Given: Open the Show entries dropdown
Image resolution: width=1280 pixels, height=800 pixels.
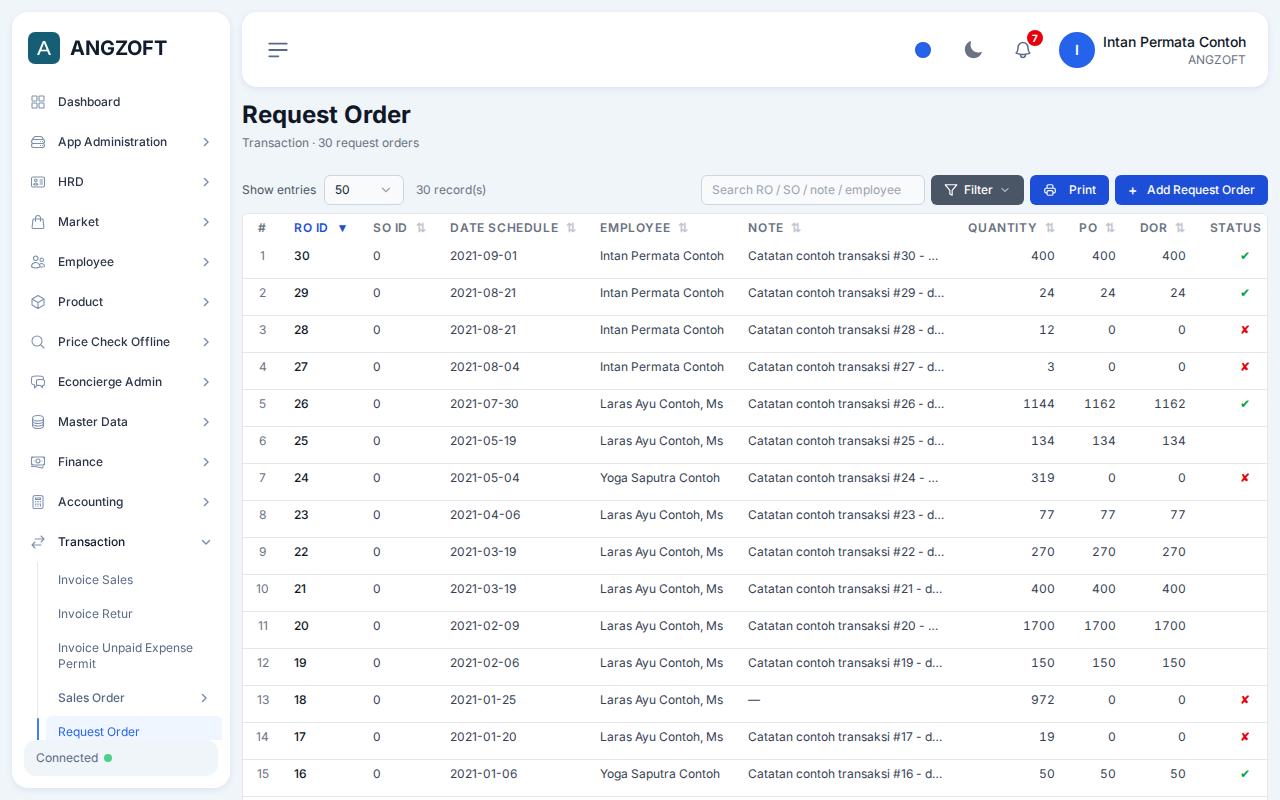Looking at the screenshot, I should point(364,190).
